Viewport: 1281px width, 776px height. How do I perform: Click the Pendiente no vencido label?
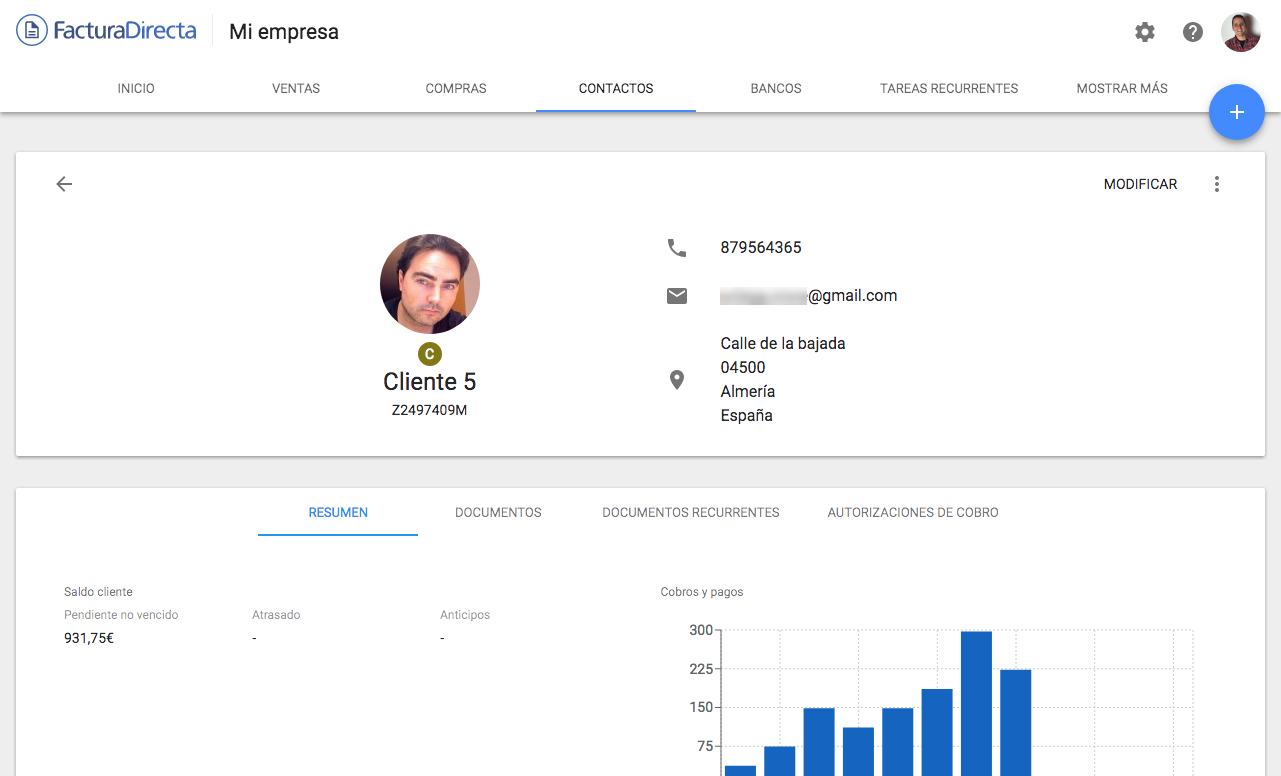click(x=121, y=615)
